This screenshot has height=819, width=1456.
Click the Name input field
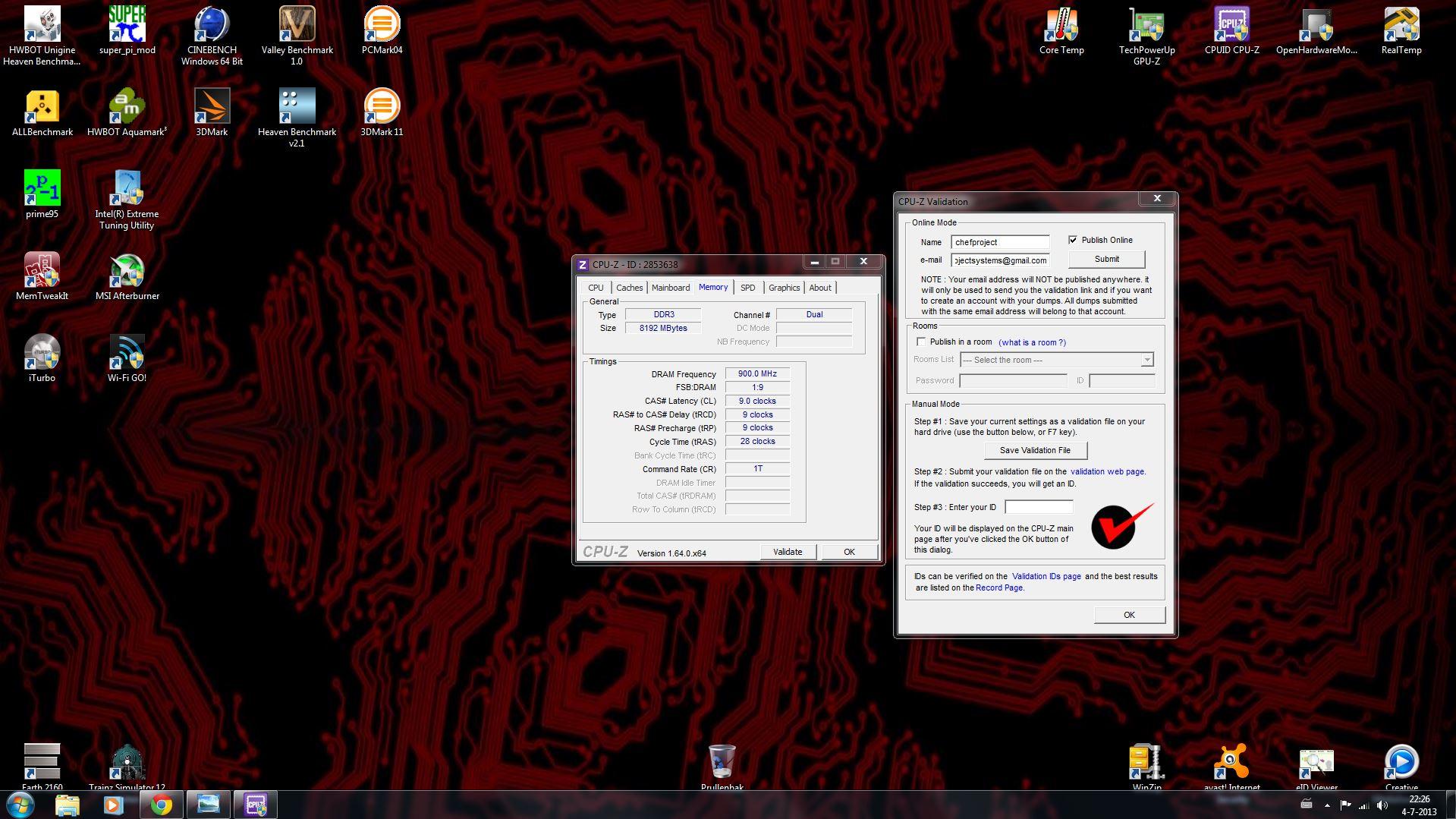pyautogui.click(x=1000, y=242)
